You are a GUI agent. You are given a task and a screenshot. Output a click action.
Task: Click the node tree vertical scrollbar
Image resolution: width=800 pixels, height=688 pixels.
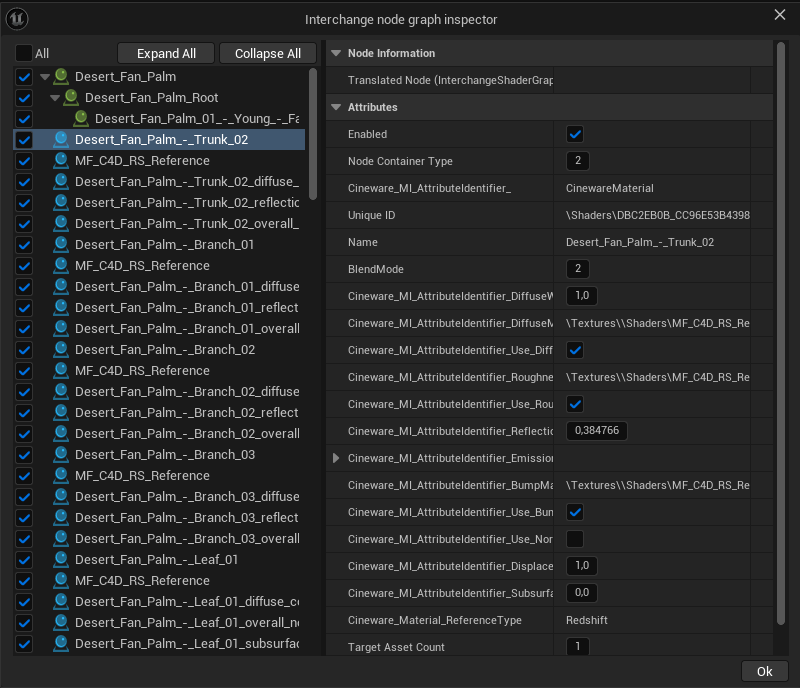coord(314,135)
